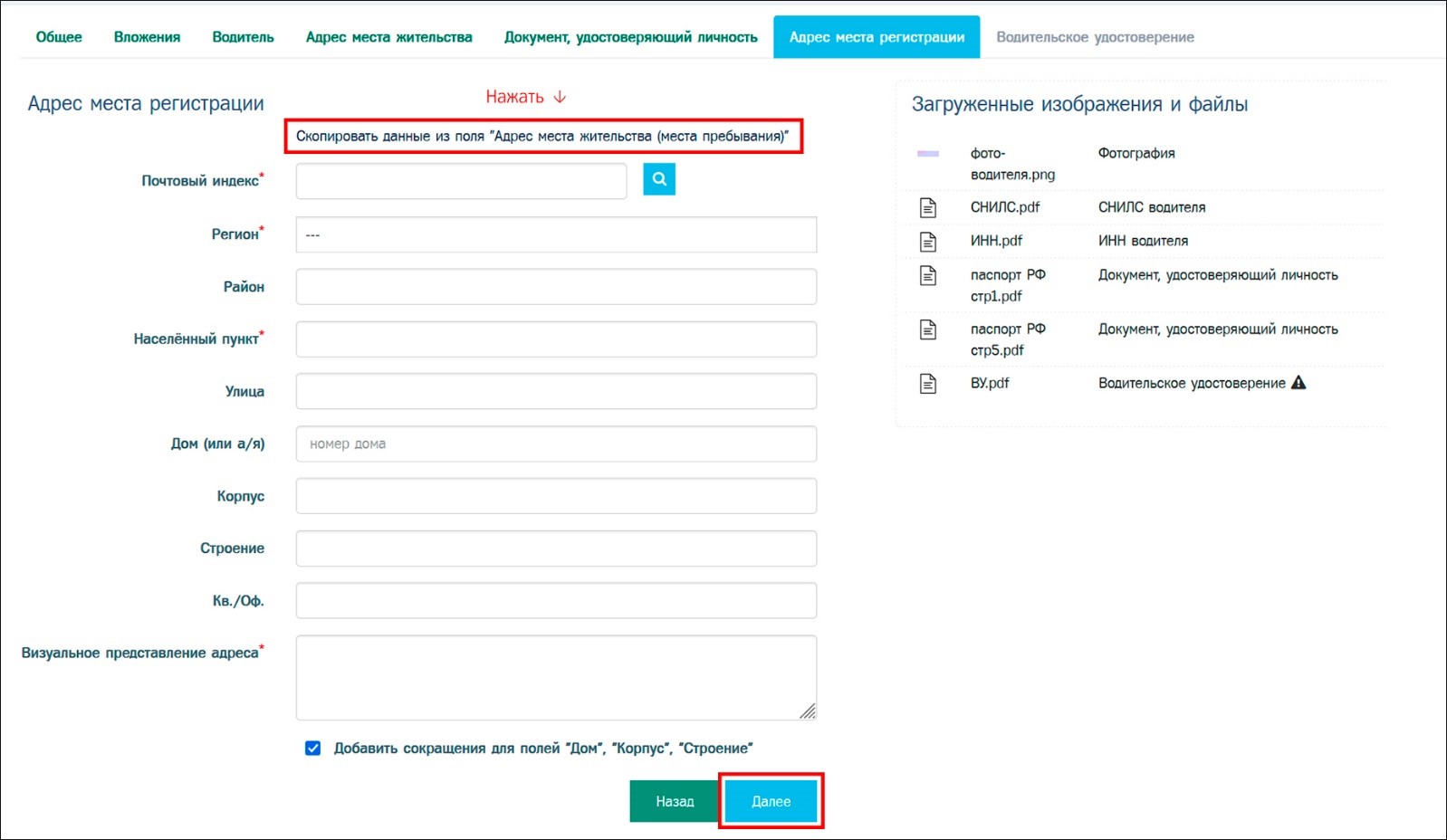
Task: Click 'Документ, удостоверяющий личность' label for стр1.pdf
Action: coord(1218,275)
